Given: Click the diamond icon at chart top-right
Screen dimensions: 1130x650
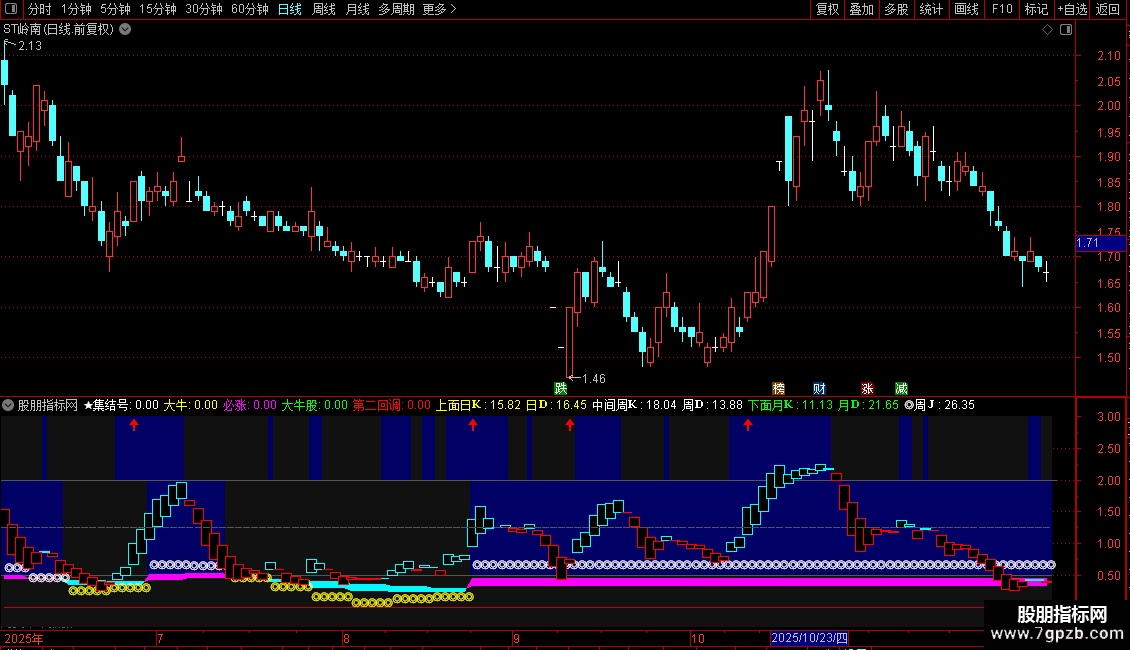Looking at the screenshot, I should pos(1047,30).
